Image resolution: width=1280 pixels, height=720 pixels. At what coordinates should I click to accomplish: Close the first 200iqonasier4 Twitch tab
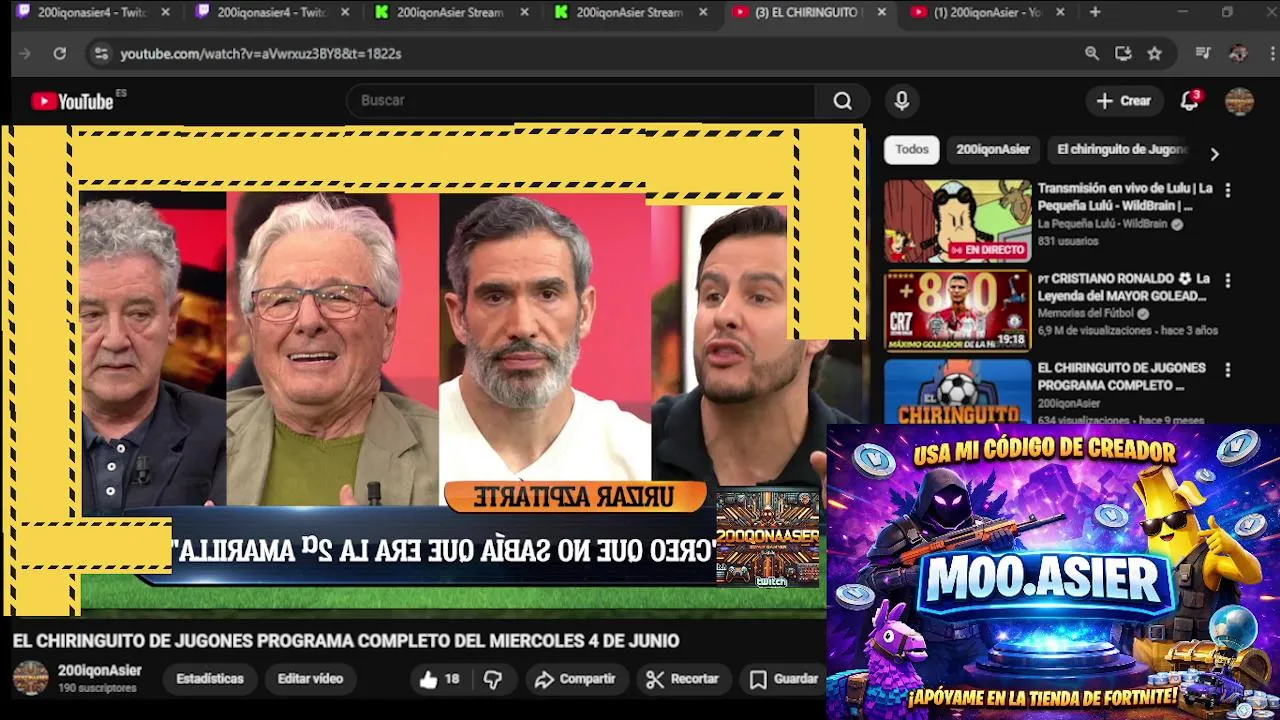pyautogui.click(x=165, y=12)
